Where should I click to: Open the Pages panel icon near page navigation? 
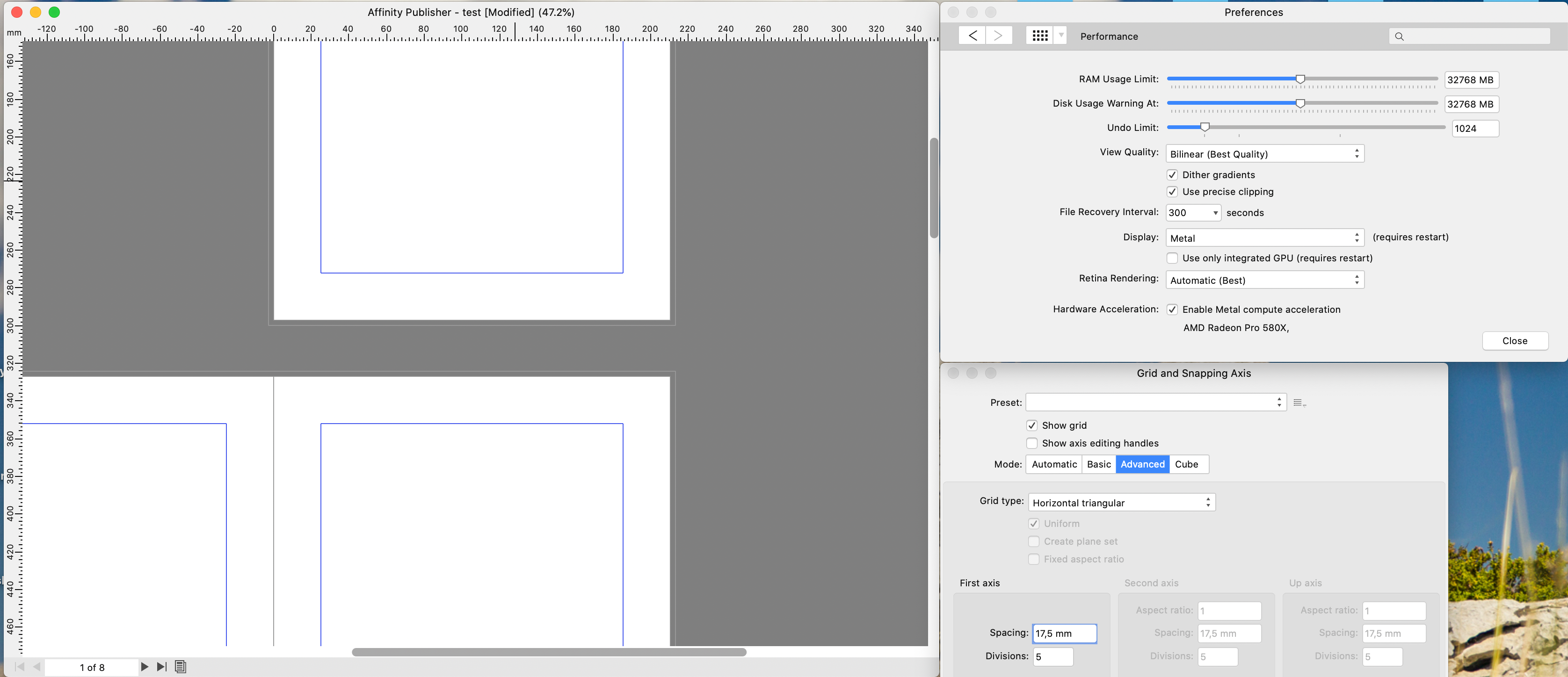tap(181, 667)
